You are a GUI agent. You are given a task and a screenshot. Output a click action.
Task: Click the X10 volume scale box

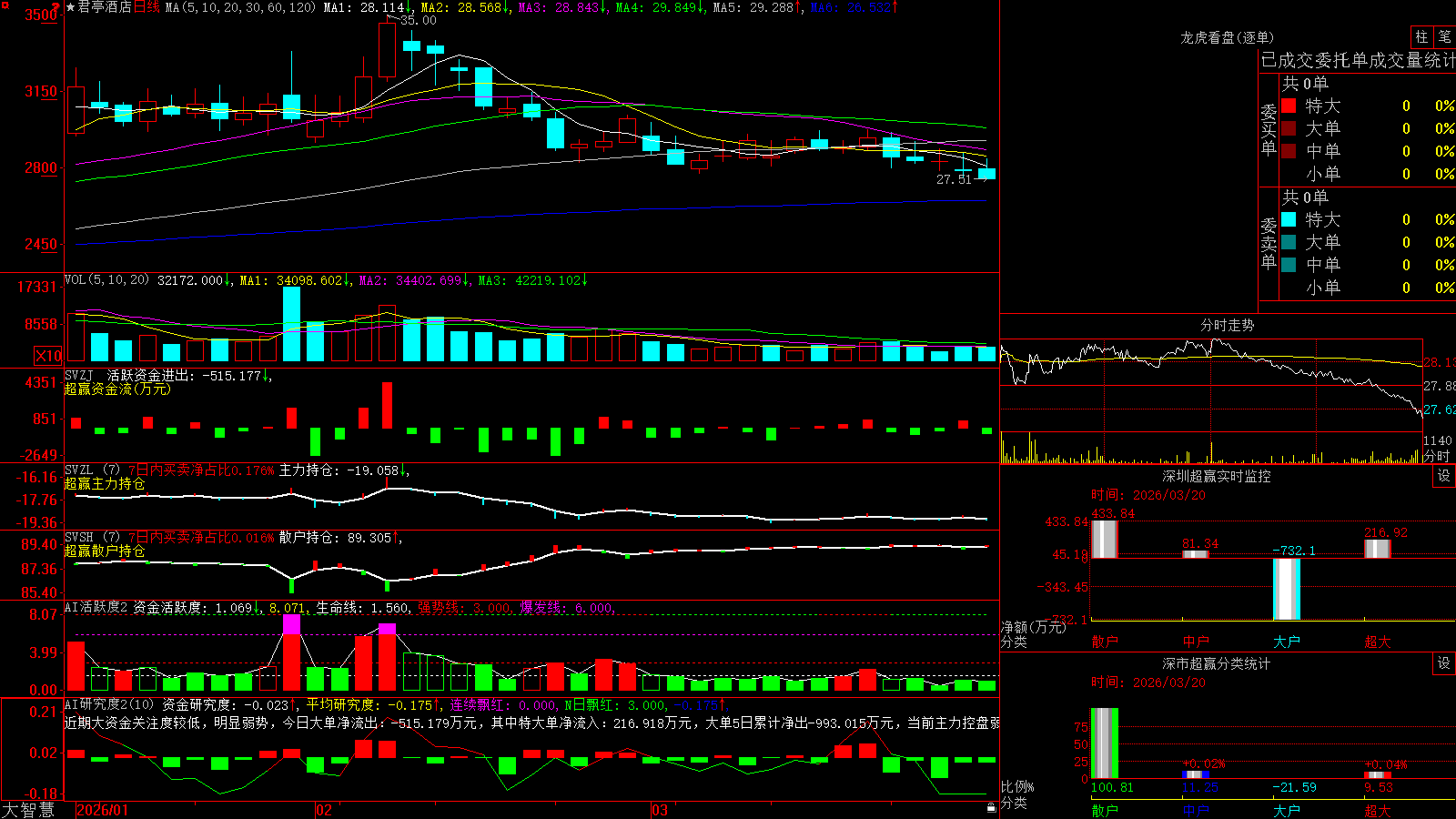pos(48,356)
